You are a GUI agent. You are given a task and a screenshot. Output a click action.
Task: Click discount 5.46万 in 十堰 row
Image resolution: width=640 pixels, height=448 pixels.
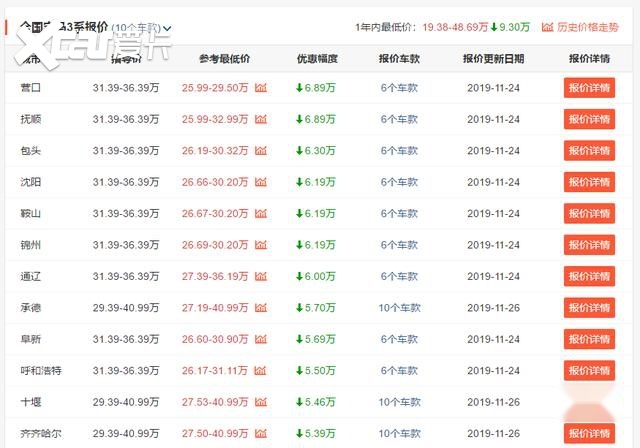click(x=316, y=402)
